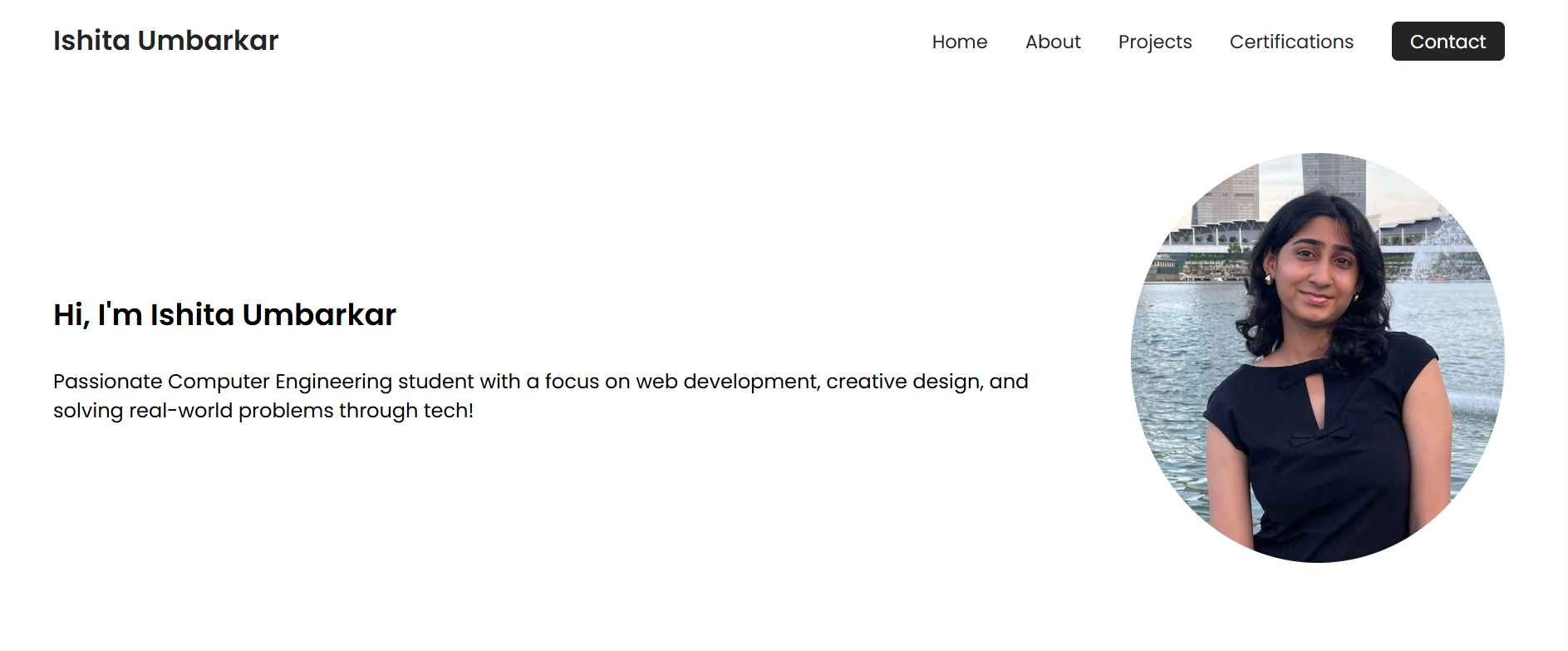
Task: Click the word student in the intro
Action: coord(435,382)
